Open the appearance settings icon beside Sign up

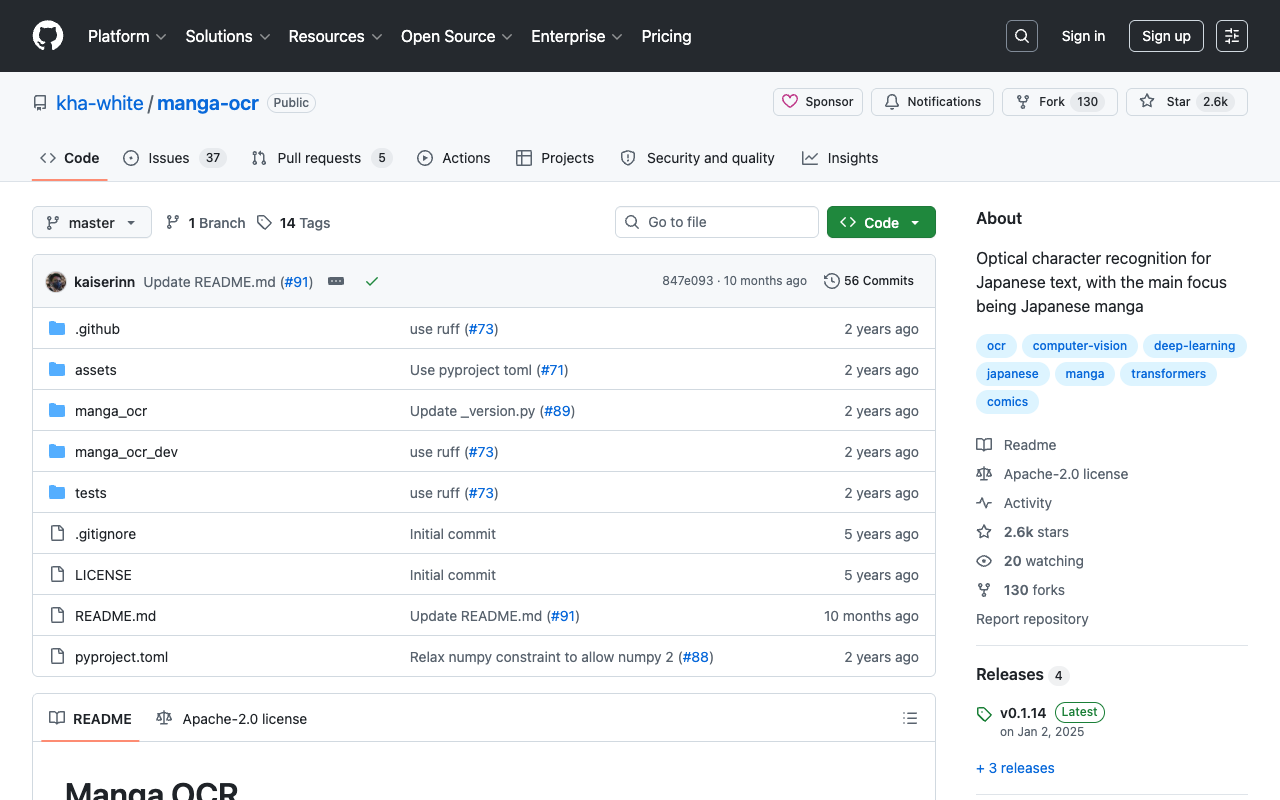(x=1232, y=36)
